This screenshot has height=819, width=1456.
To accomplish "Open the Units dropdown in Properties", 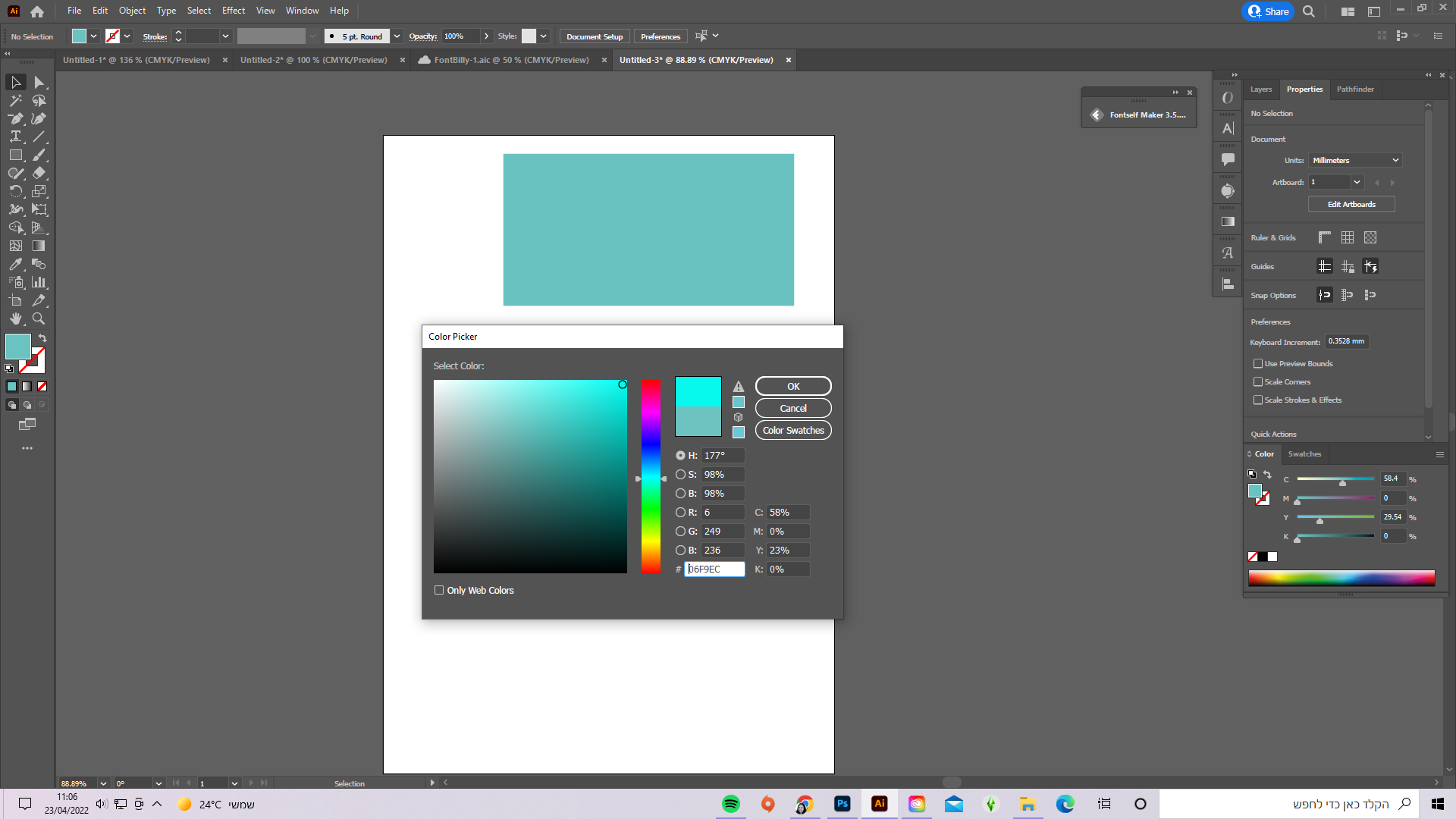I will point(1354,159).
